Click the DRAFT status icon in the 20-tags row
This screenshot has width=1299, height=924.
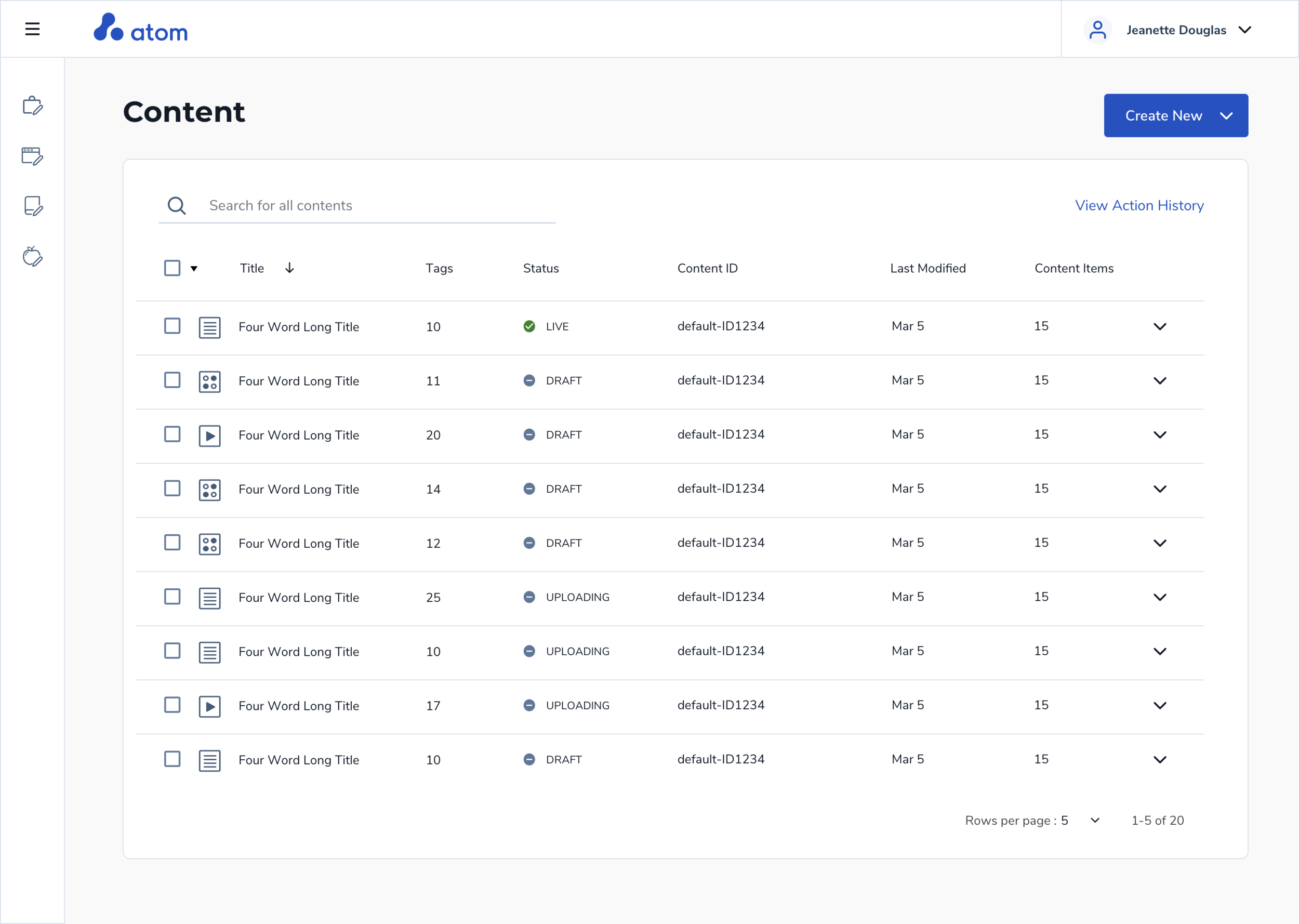[x=529, y=434]
